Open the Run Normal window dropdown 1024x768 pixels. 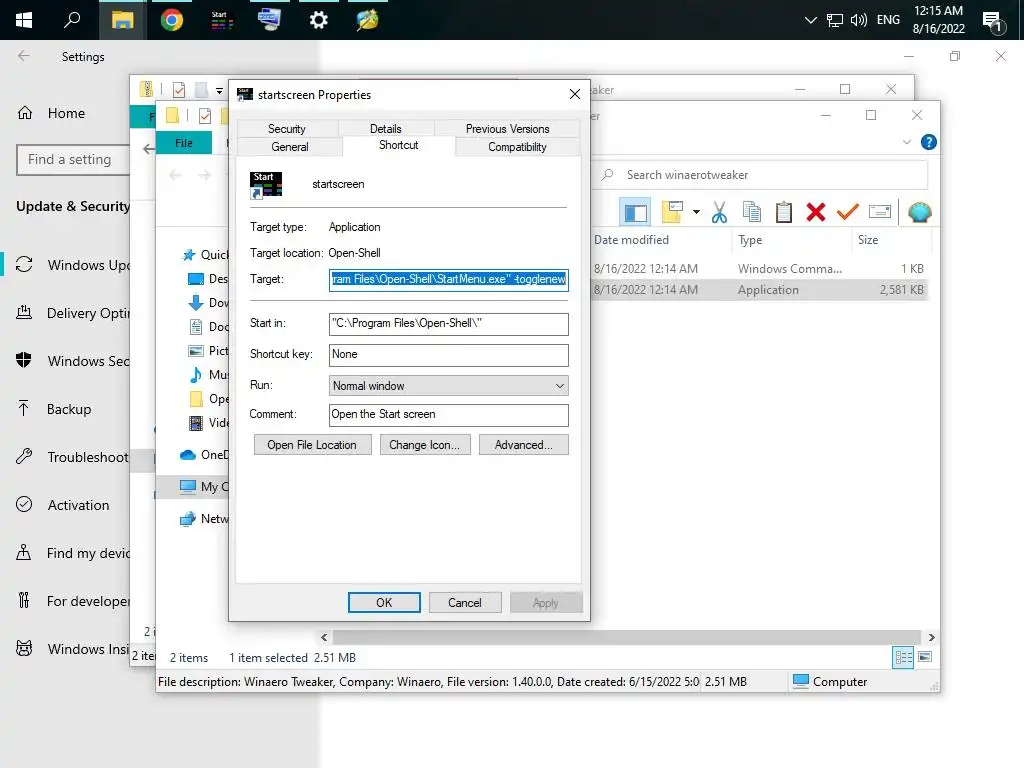coord(449,386)
